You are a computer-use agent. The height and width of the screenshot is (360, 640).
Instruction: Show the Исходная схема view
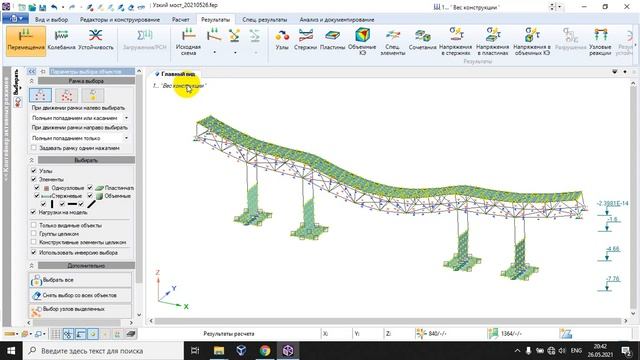point(188,42)
